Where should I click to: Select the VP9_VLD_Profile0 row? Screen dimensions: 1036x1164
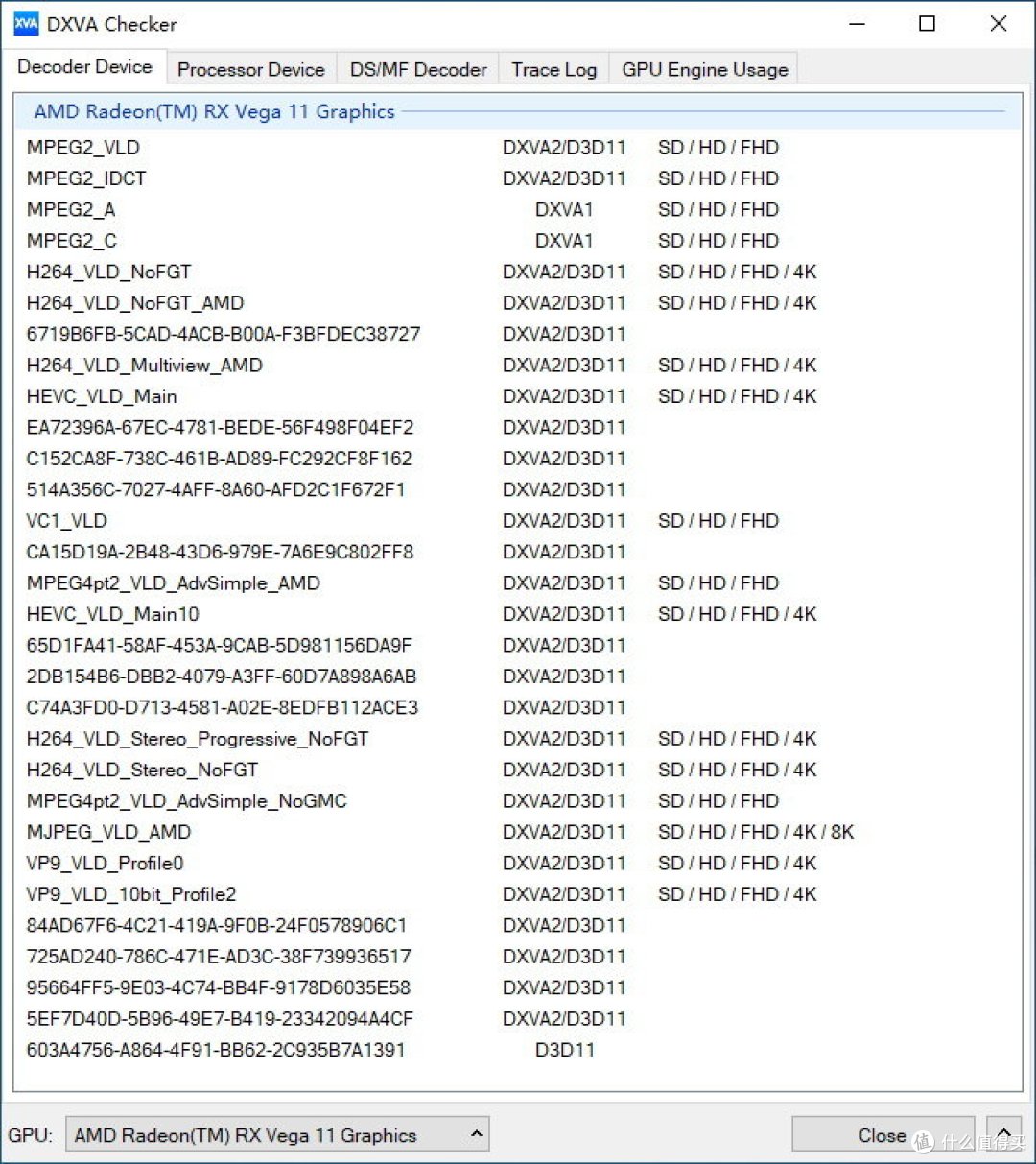pos(518,863)
